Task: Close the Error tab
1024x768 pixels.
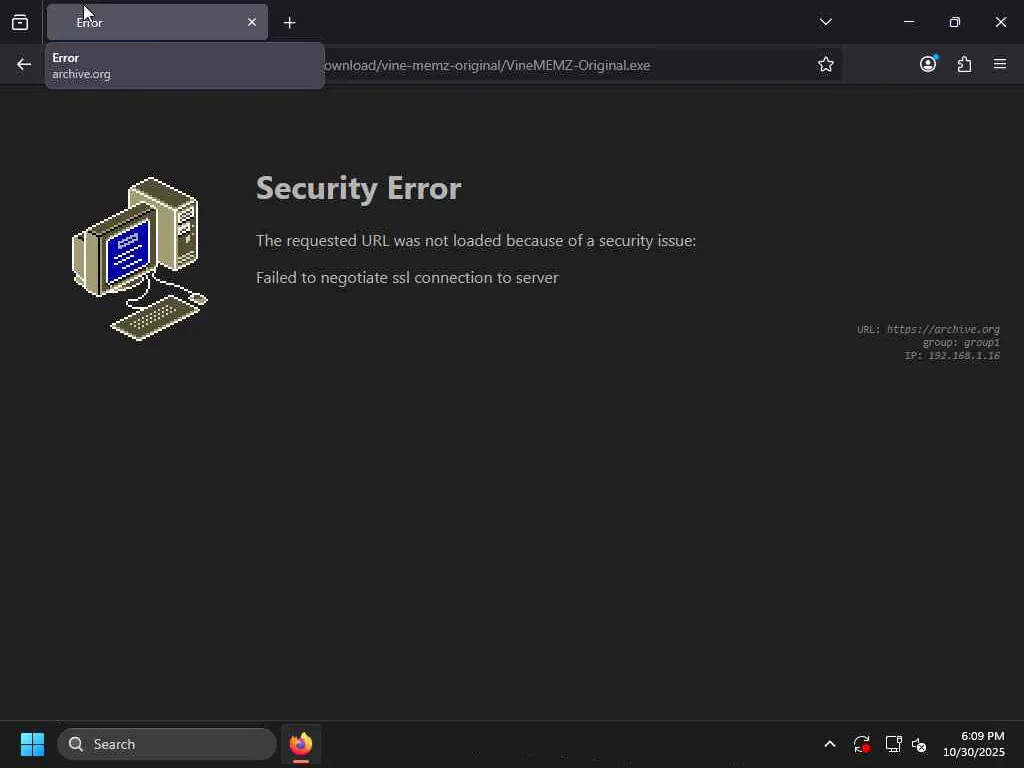Action: pyautogui.click(x=251, y=22)
